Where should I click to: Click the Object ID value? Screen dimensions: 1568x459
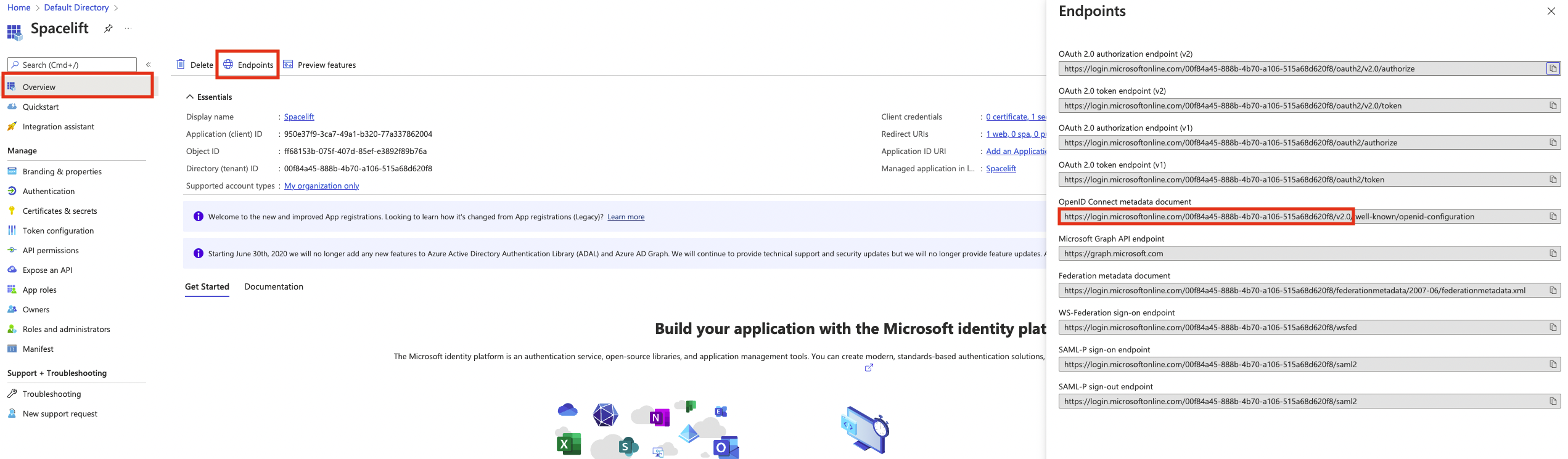pyautogui.click(x=355, y=151)
